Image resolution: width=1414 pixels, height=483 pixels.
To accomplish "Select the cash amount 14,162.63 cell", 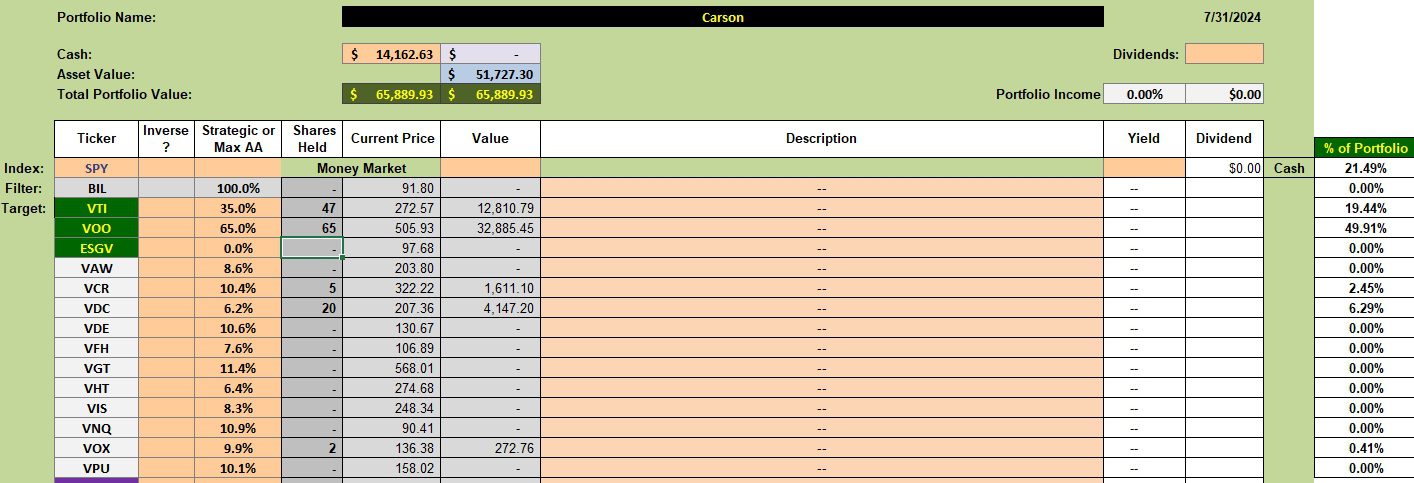I will pyautogui.click(x=391, y=54).
